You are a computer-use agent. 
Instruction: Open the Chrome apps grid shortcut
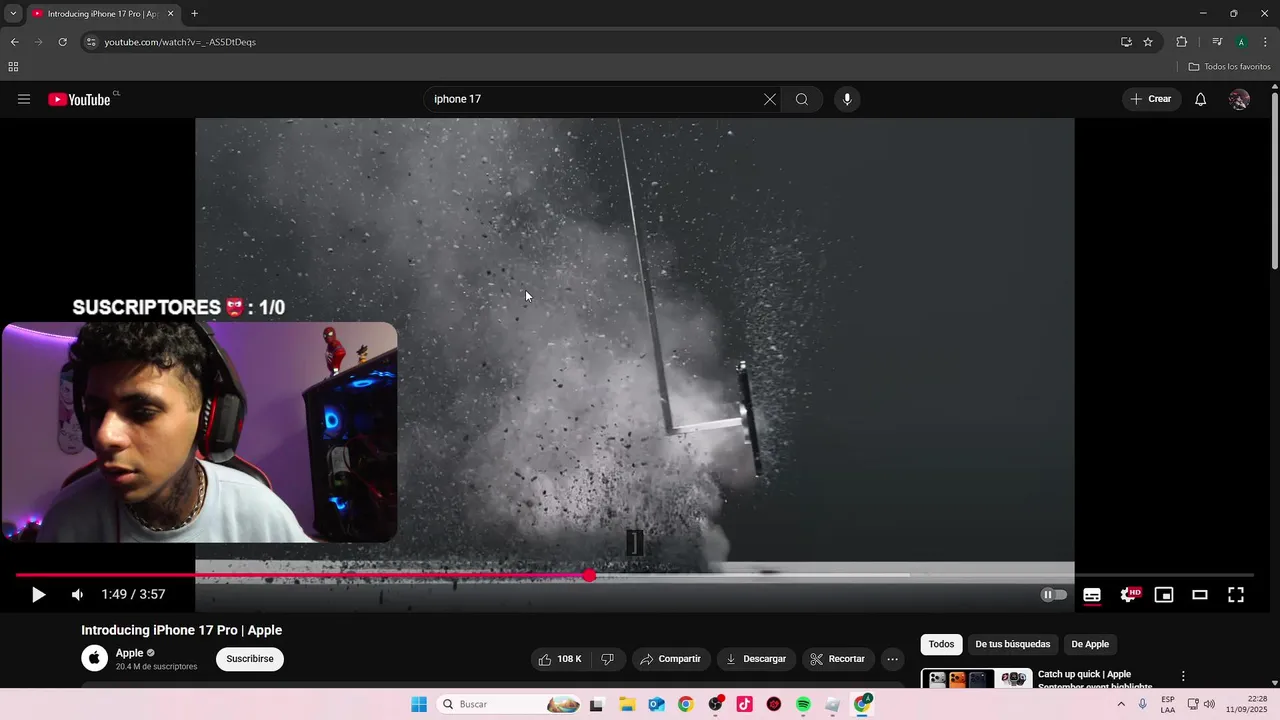tap(13, 67)
